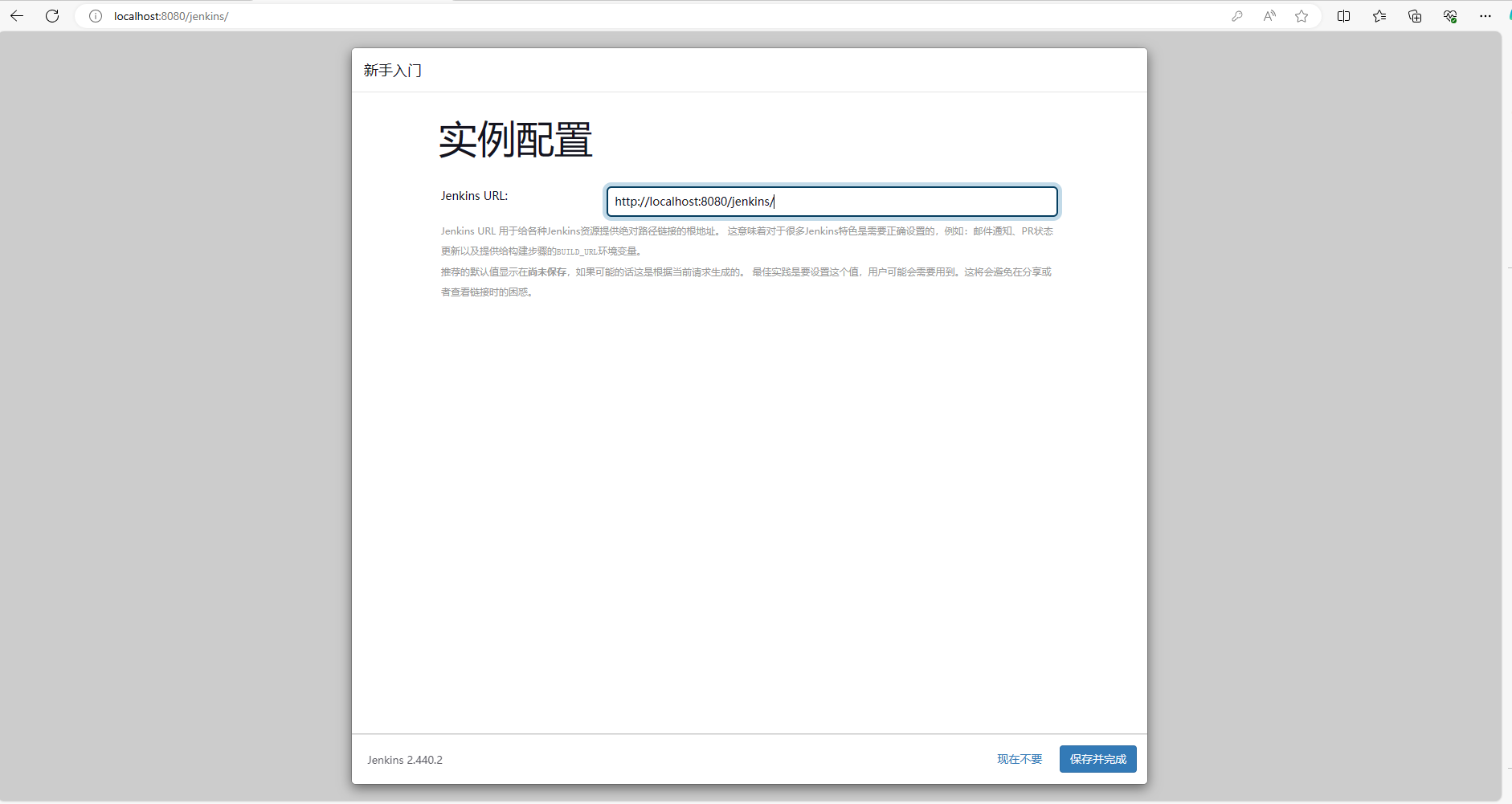Click the description paragraph starting "Jenkins URL 用于"
This screenshot has height=804, width=1512.
(x=746, y=241)
